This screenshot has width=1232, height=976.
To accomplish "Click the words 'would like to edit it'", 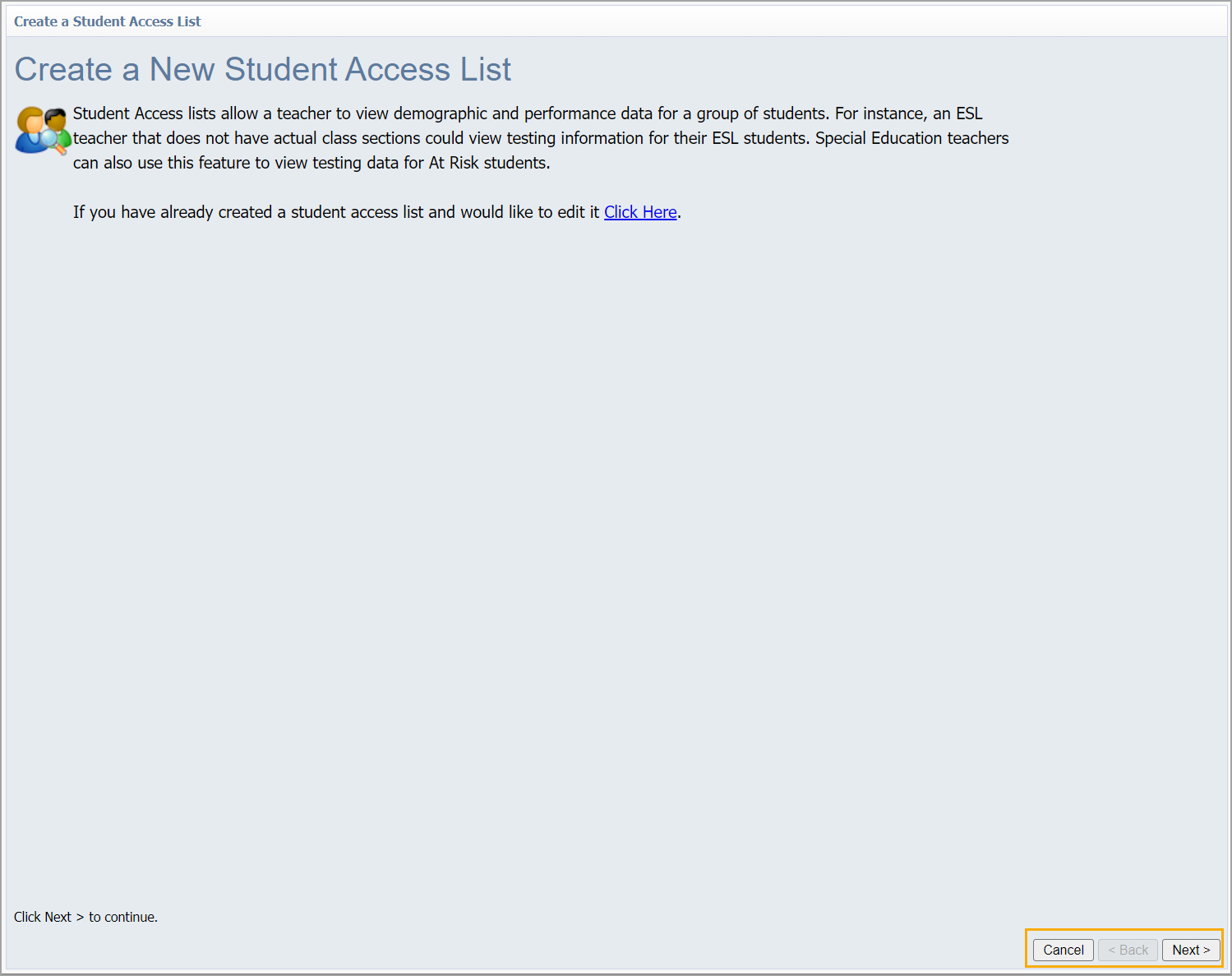I will click(529, 212).
